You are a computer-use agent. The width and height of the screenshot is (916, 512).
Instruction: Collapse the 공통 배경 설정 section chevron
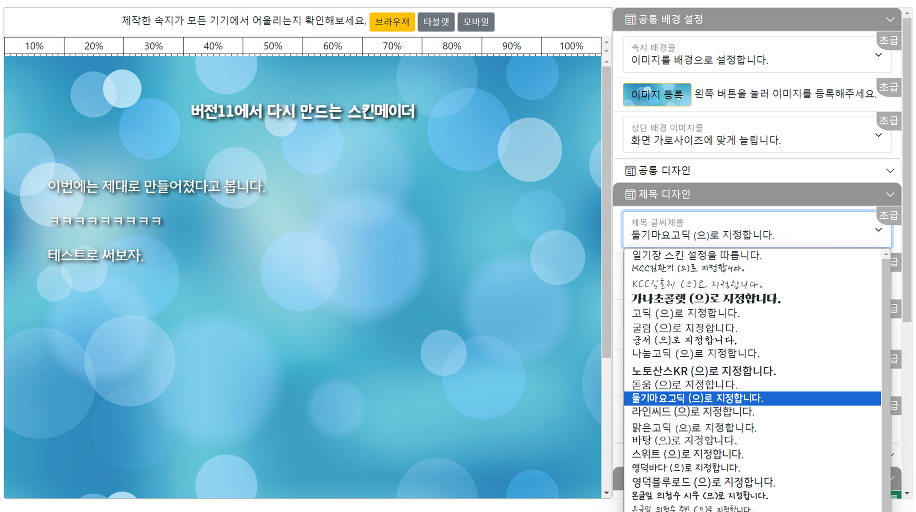[x=890, y=19]
